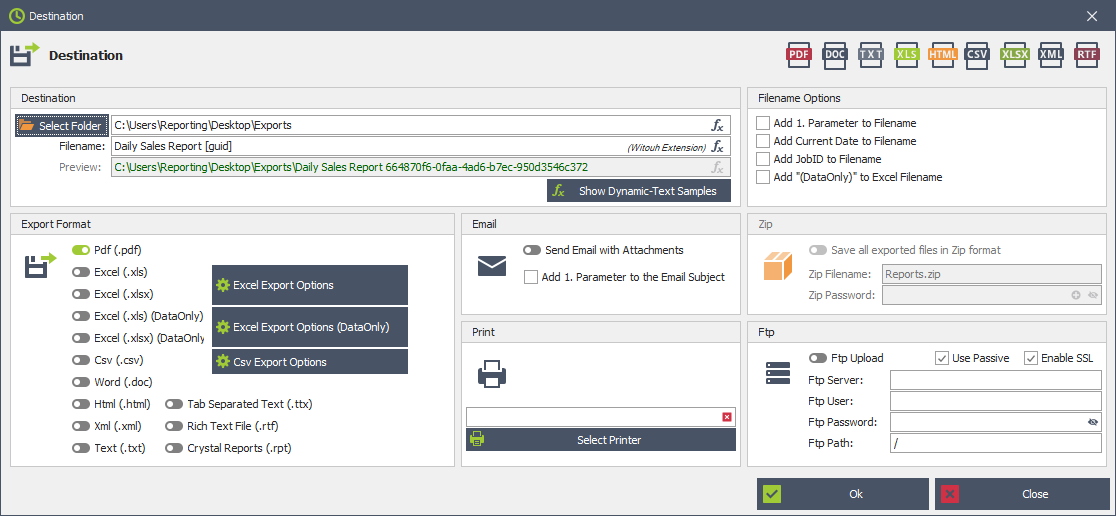Toggle Ftp Upload switch
1116x516 pixels.
[x=818, y=358]
